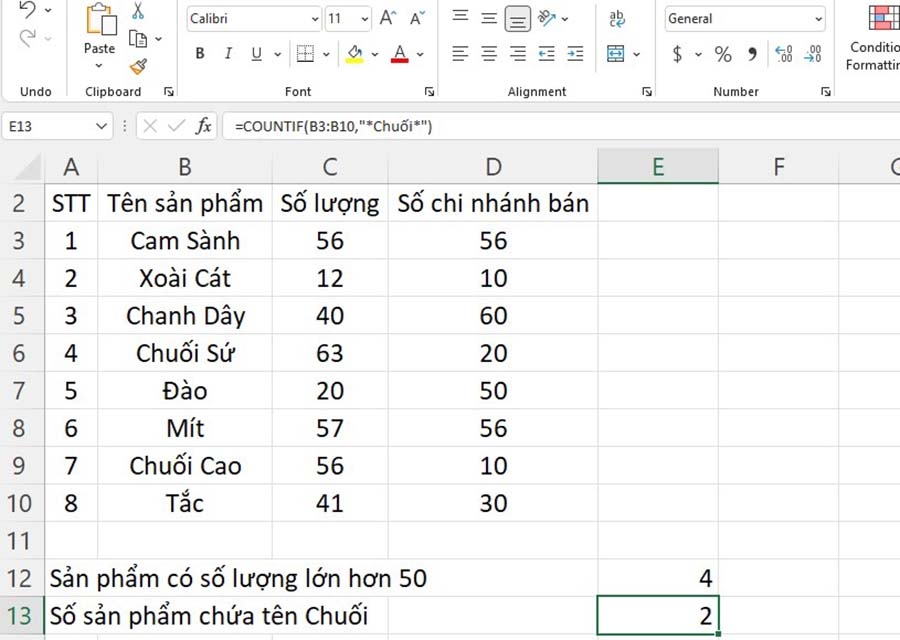Click the Redo arrow icon

(x=27, y=38)
